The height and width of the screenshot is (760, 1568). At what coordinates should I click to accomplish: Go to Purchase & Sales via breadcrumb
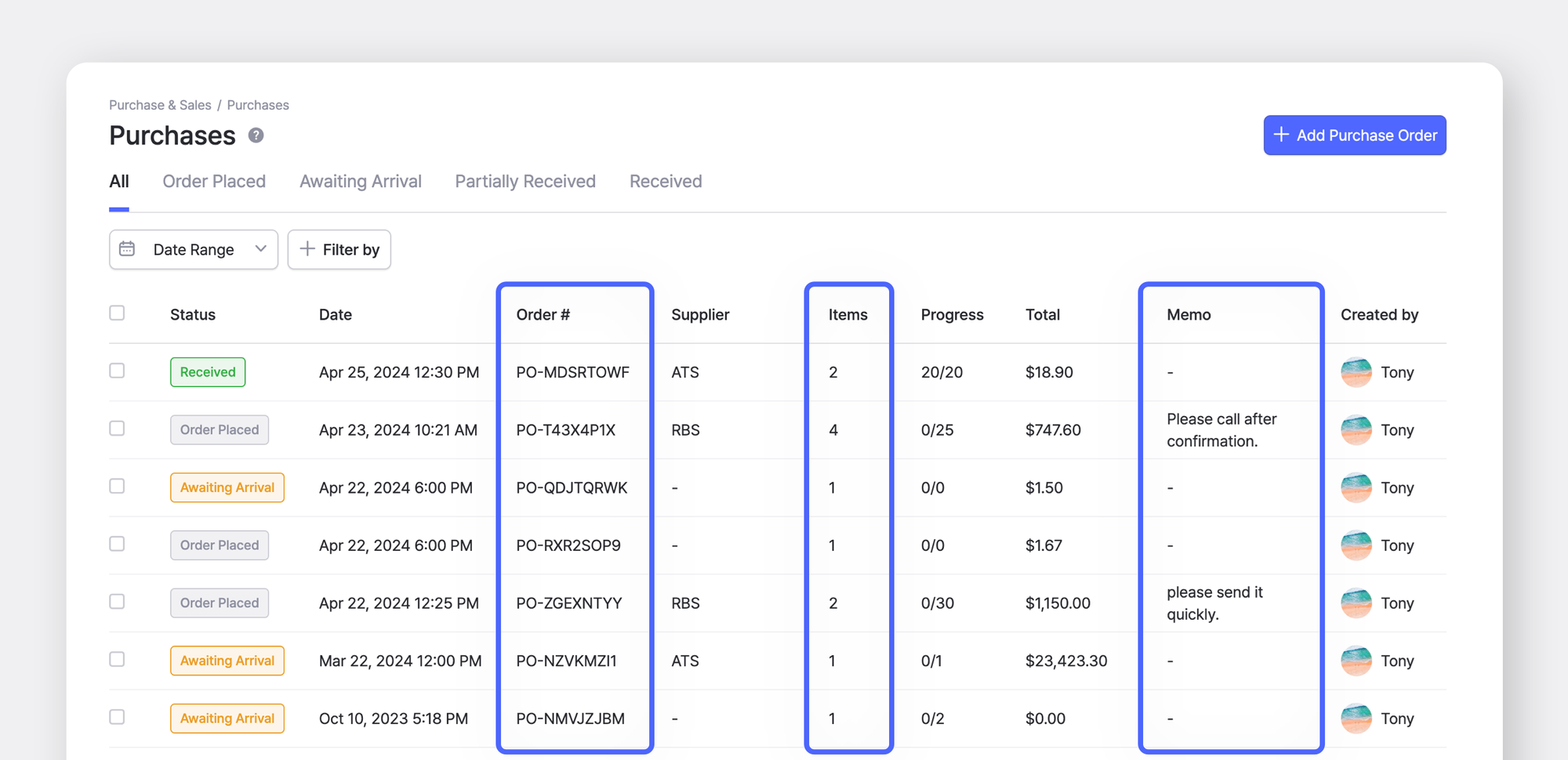(x=159, y=104)
